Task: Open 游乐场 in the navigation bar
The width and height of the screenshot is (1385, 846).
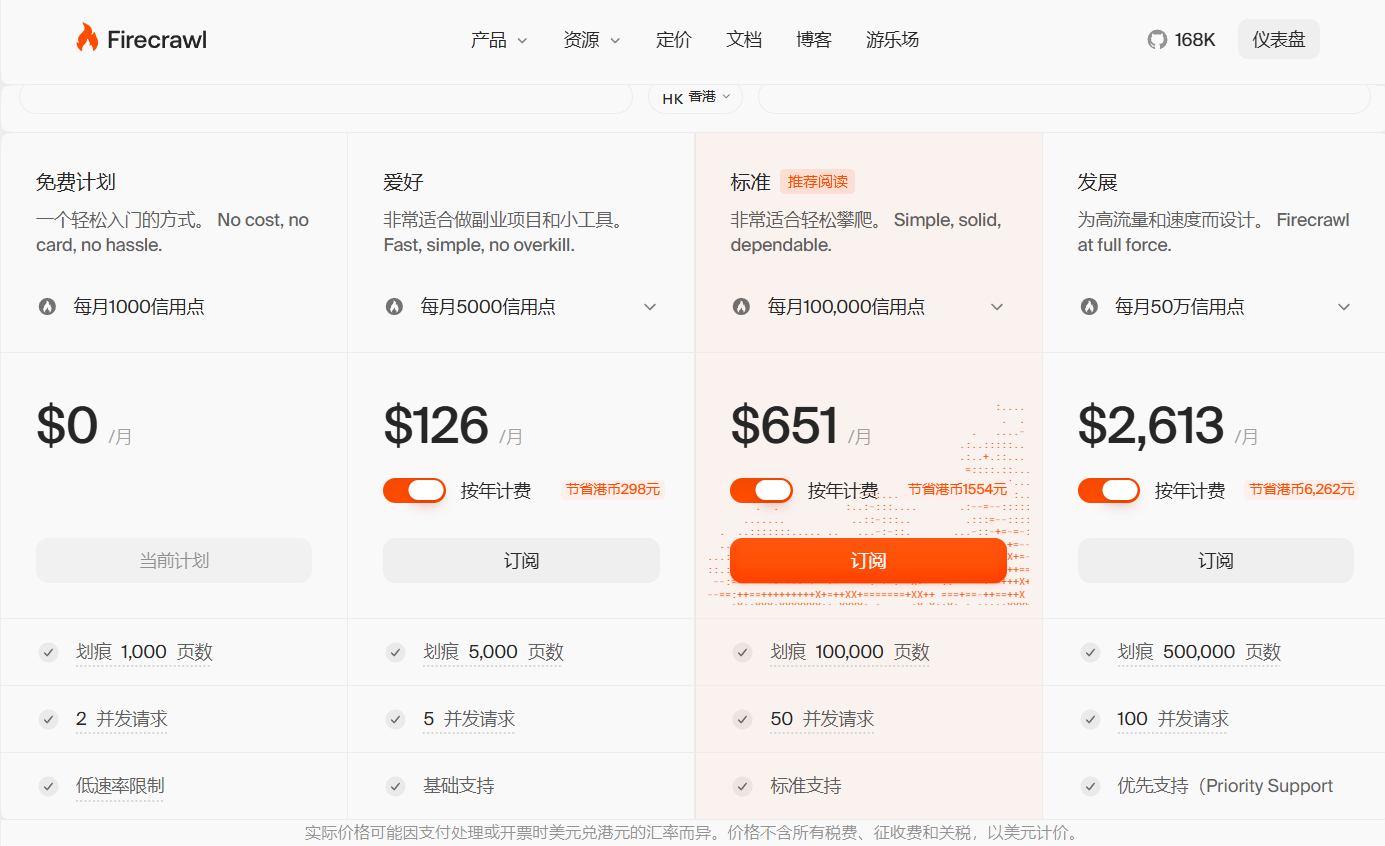Action: coord(892,40)
